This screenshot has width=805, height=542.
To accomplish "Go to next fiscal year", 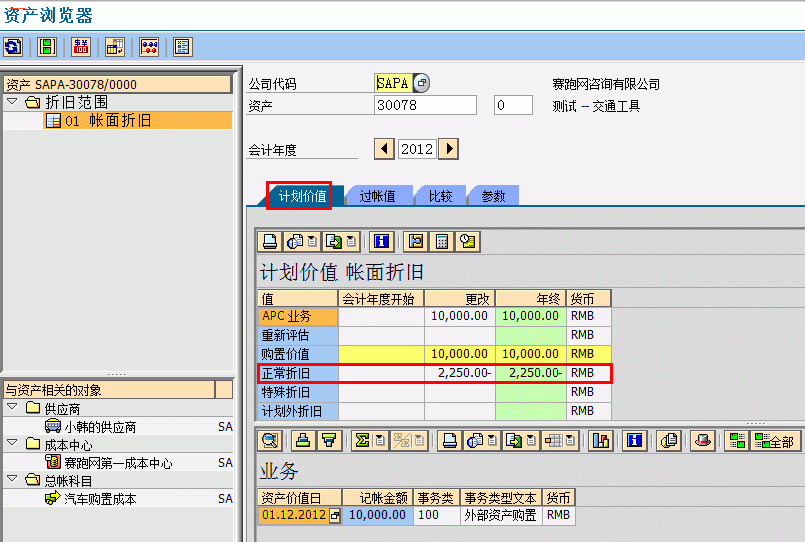I will (x=449, y=149).
